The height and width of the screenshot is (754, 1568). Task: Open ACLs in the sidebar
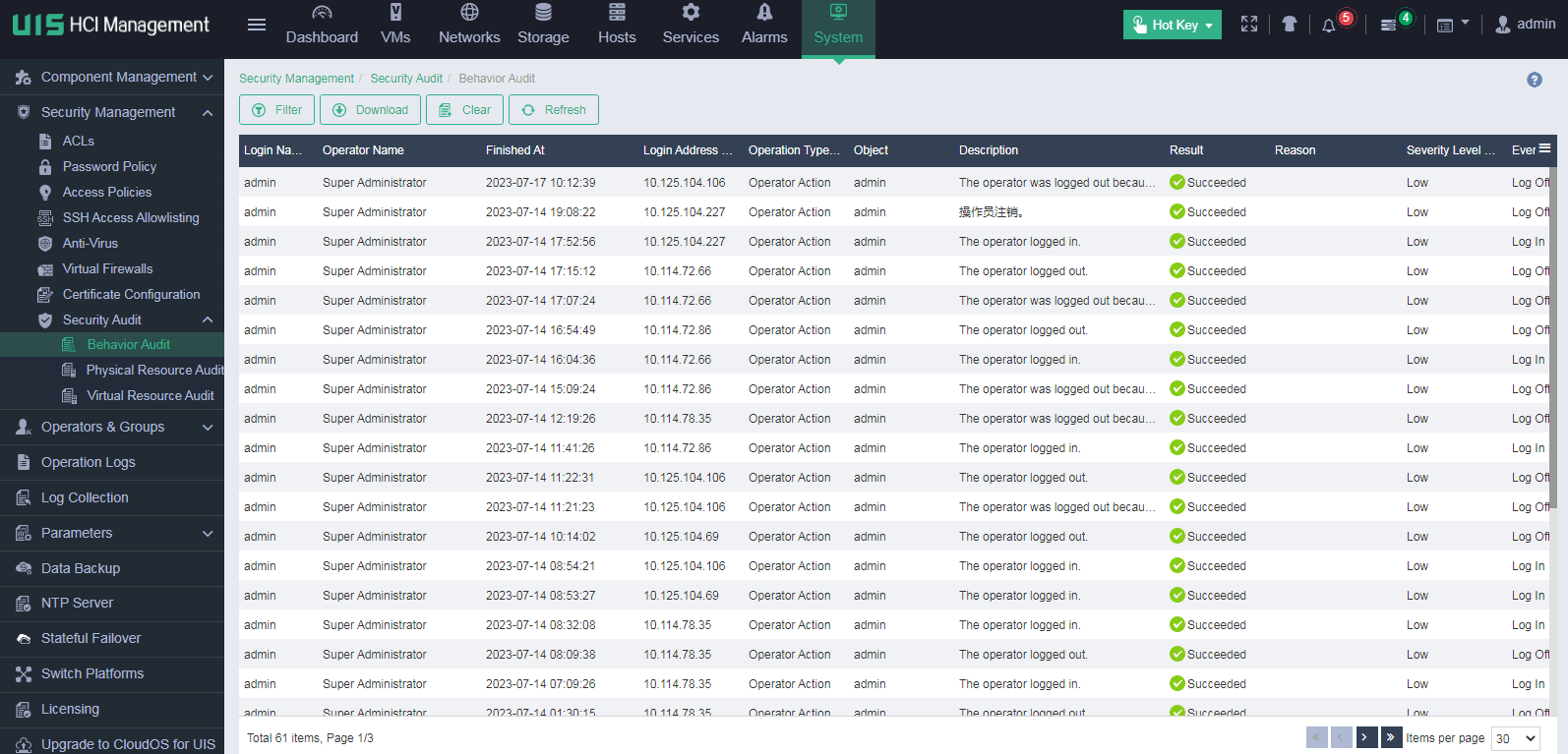tap(79, 141)
